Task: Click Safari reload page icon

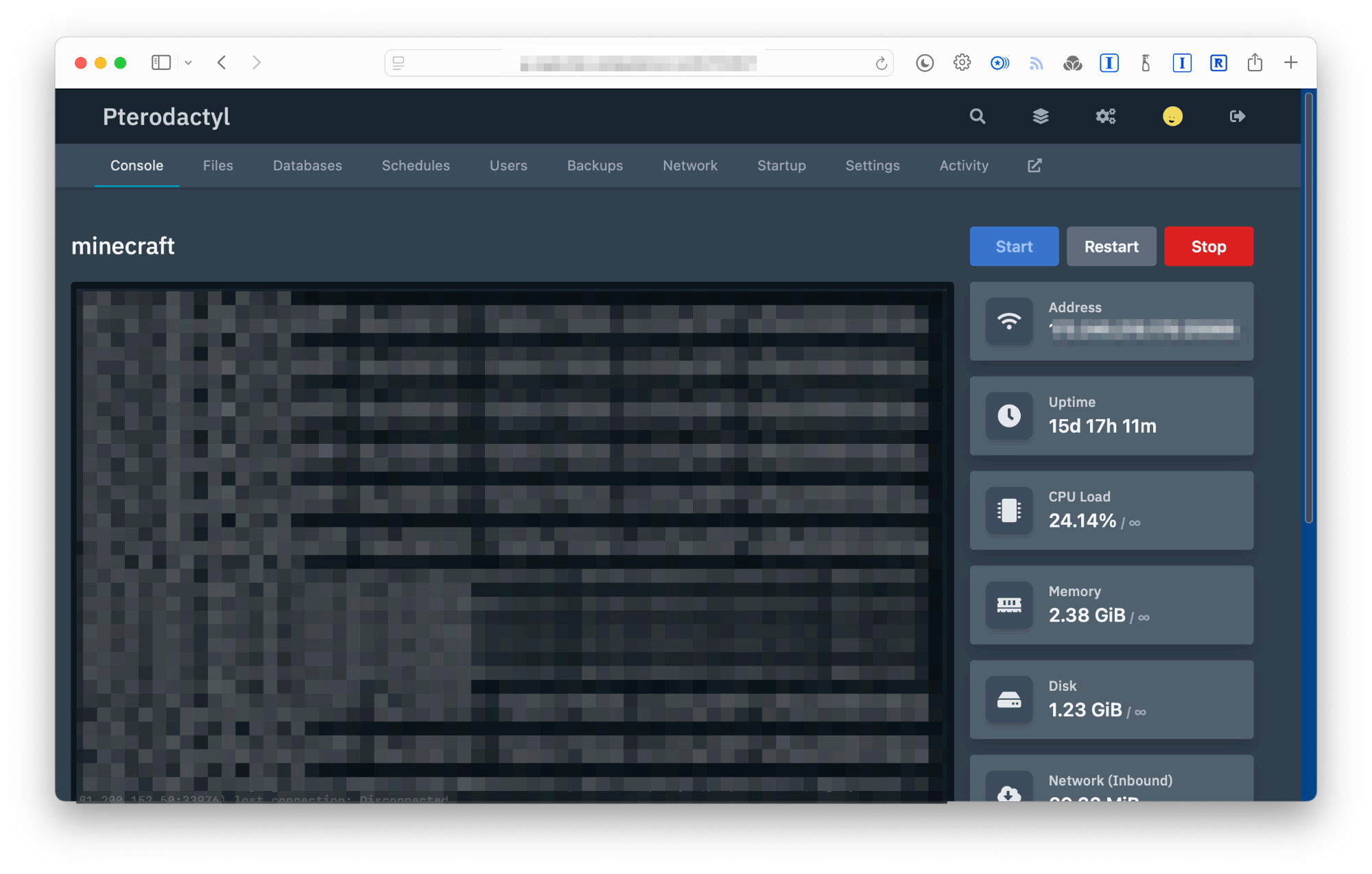Action: [881, 64]
